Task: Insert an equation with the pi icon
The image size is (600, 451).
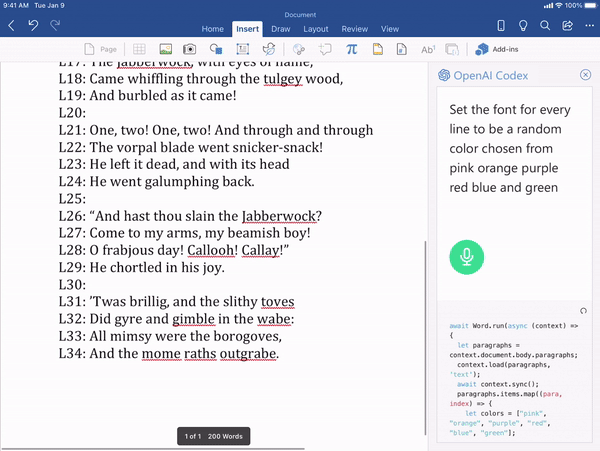Action: (x=352, y=49)
